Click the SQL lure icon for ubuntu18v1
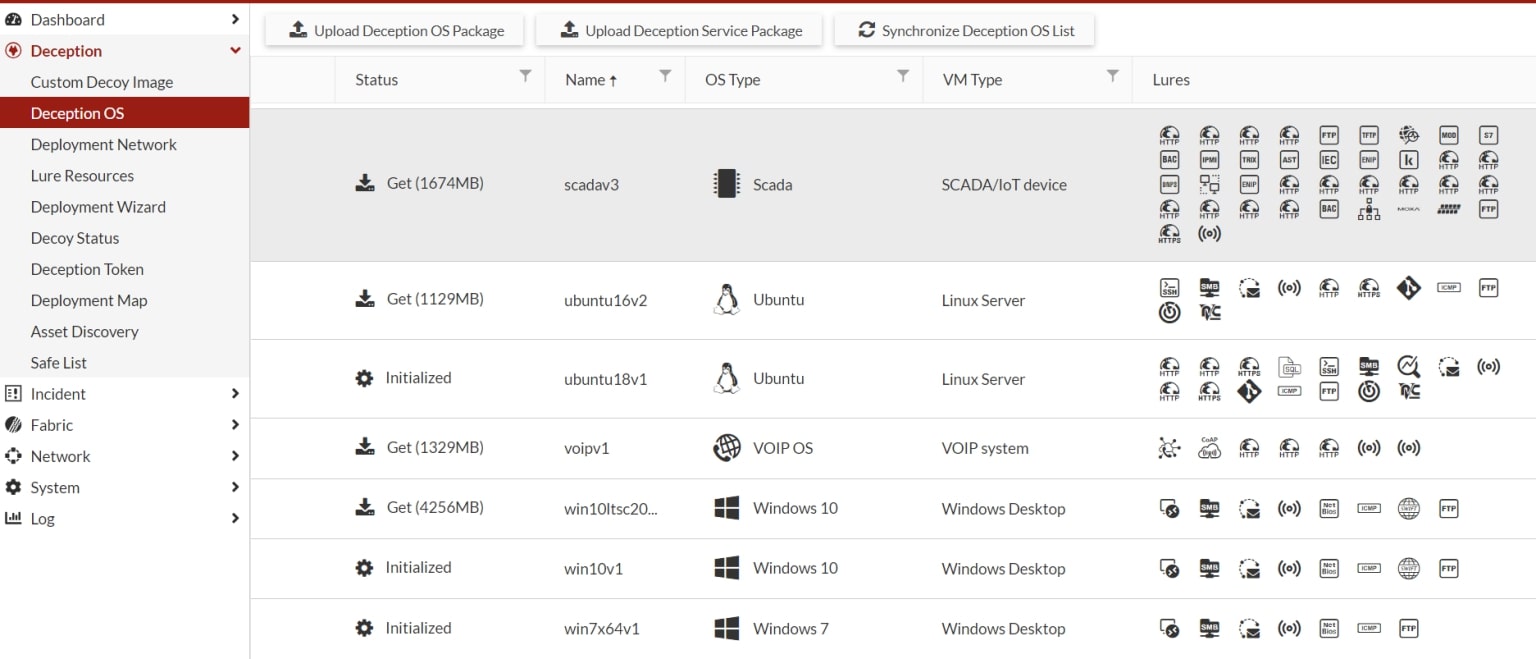Screen dimensions: 1536x659 click(x=1289, y=367)
